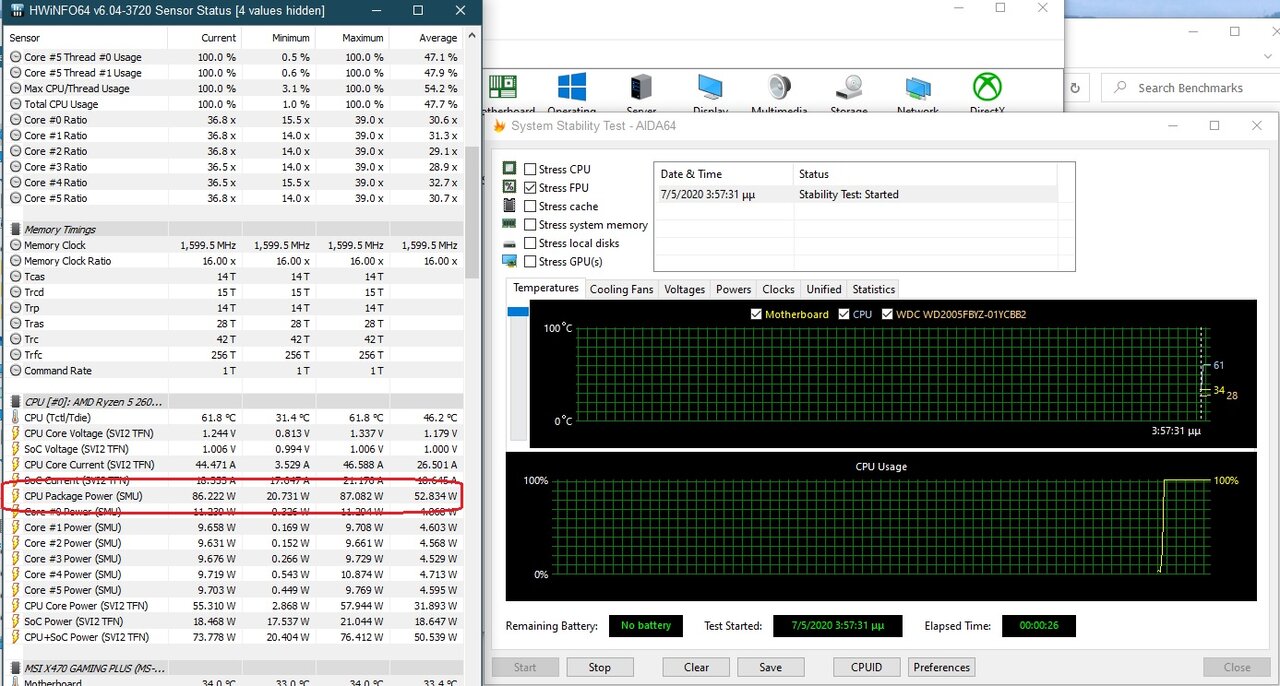Screen dimensions: 1280x686
Task: Select the Max CPU/Thread Usage row
Action: [235, 89]
